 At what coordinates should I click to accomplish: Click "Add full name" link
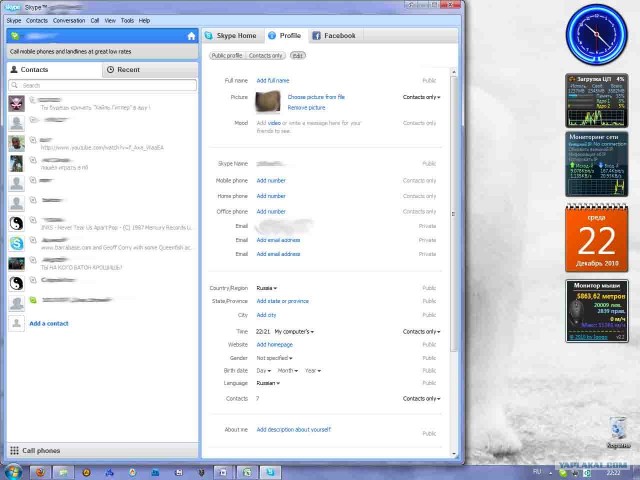273,81
